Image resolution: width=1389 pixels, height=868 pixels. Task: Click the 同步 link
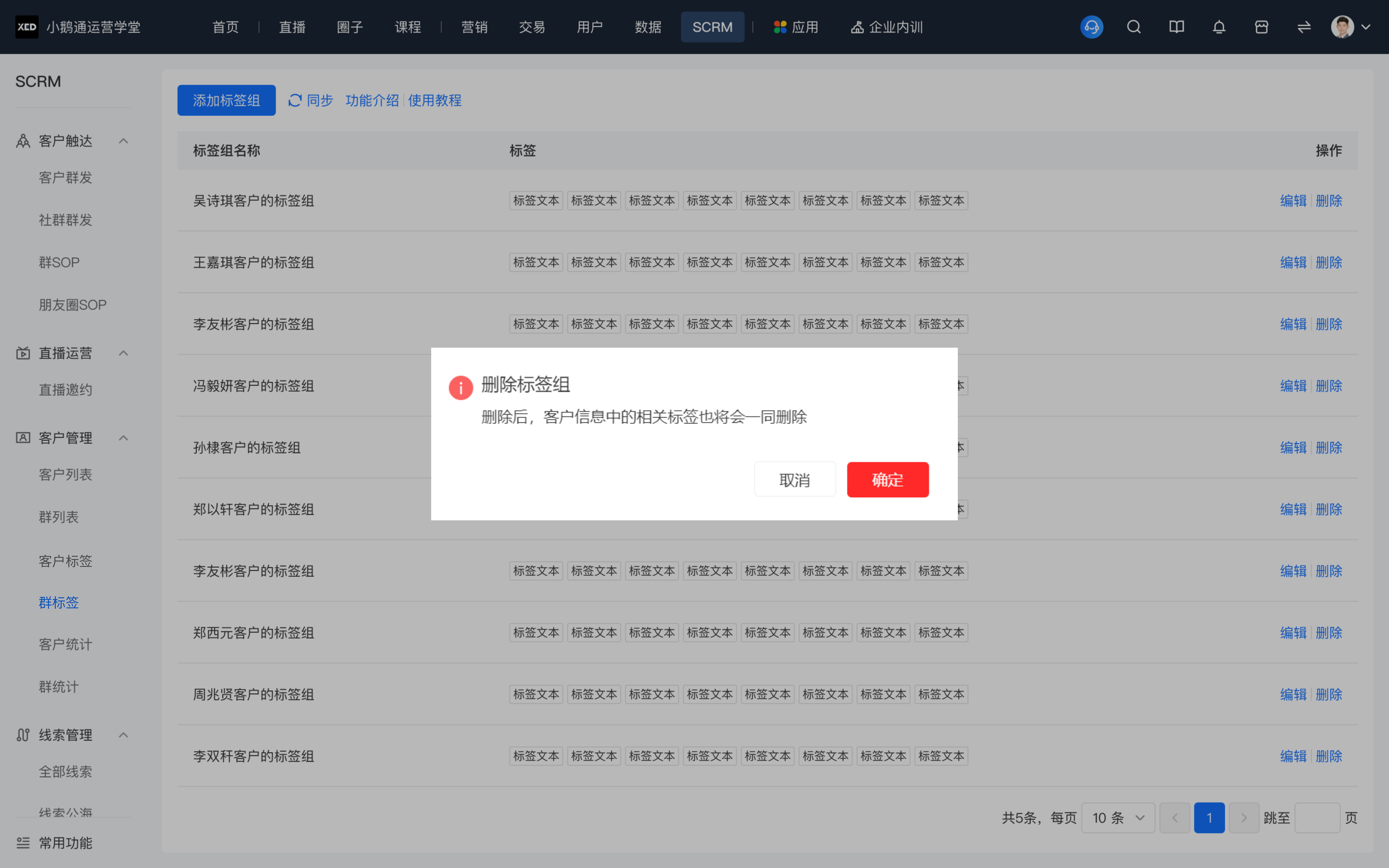320,101
